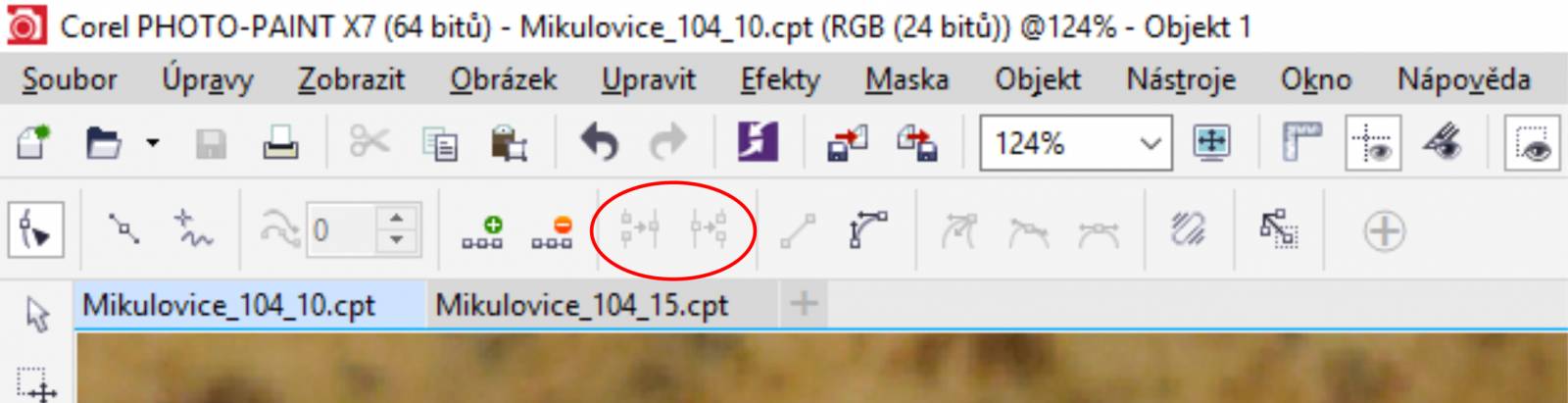Open the dropdown arrow beside Open folder

pos(153,144)
